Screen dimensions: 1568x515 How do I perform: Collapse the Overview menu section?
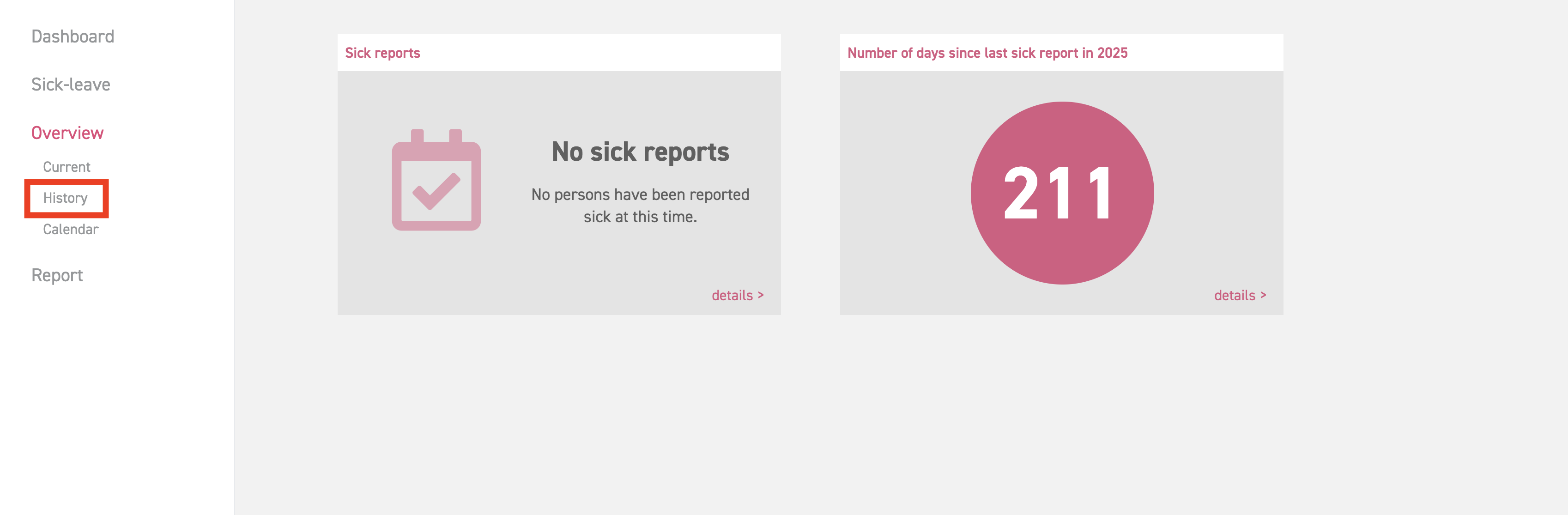pos(67,133)
